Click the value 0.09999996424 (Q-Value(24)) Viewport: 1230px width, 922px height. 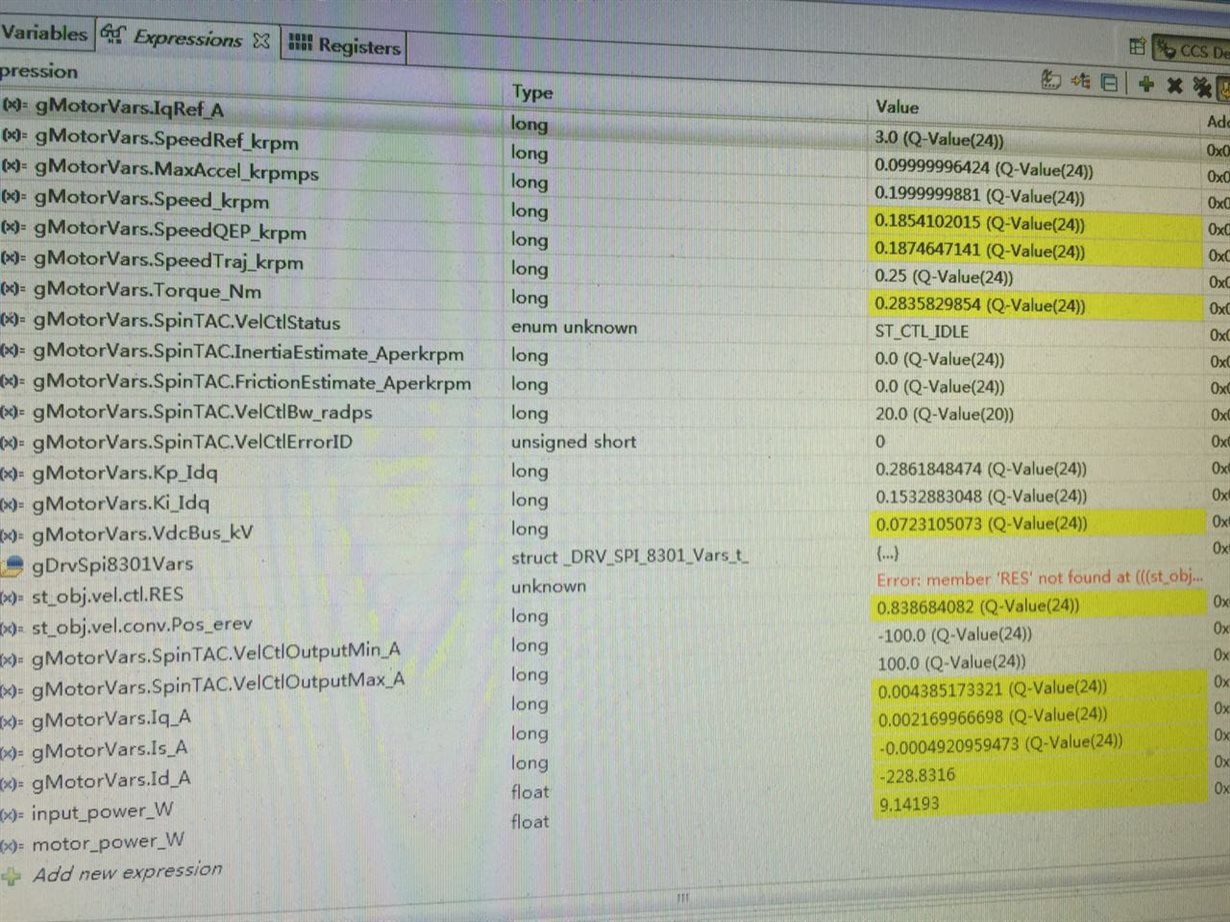pos(984,169)
